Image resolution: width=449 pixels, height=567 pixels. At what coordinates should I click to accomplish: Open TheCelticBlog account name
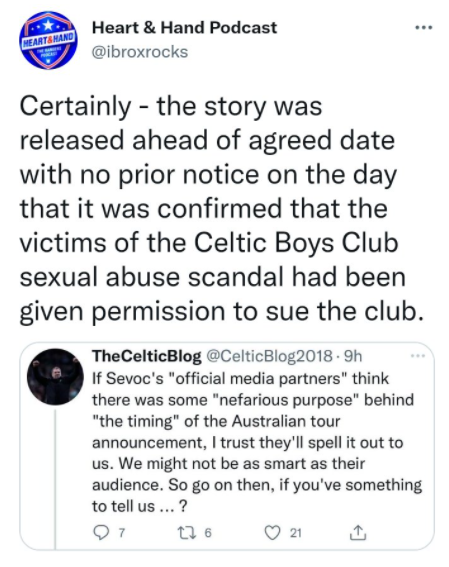147,356
